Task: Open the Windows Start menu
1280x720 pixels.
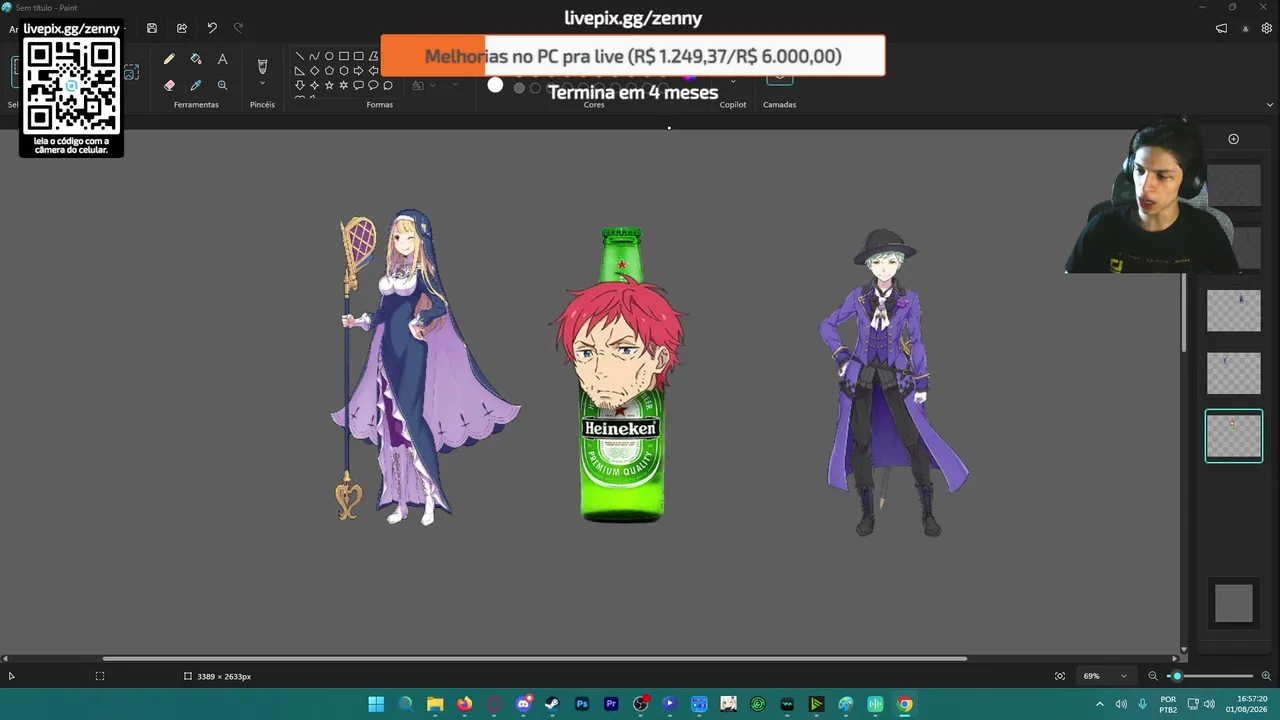Action: tap(376, 704)
